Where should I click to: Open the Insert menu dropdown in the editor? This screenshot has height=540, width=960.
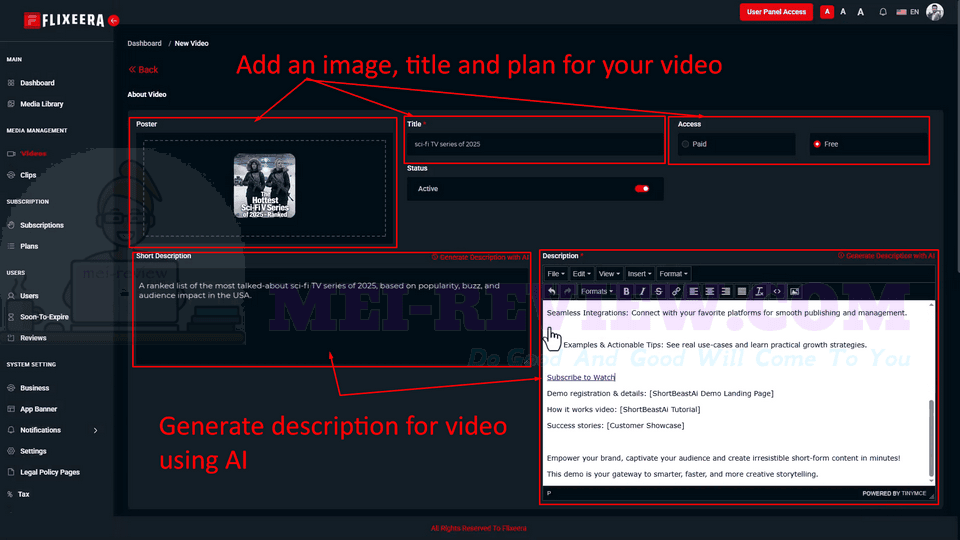click(639, 274)
